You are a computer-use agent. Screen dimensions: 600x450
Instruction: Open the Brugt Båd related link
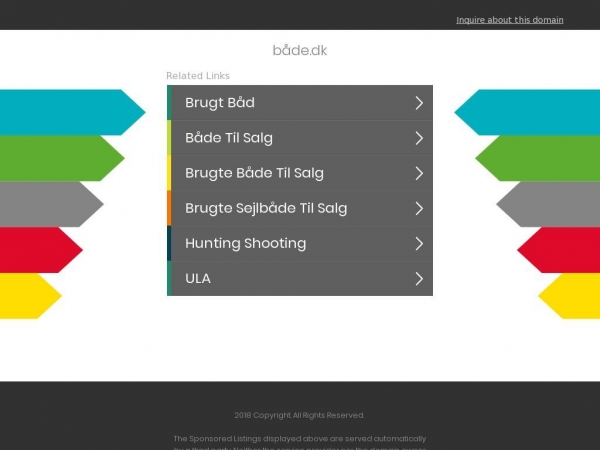(x=220, y=103)
